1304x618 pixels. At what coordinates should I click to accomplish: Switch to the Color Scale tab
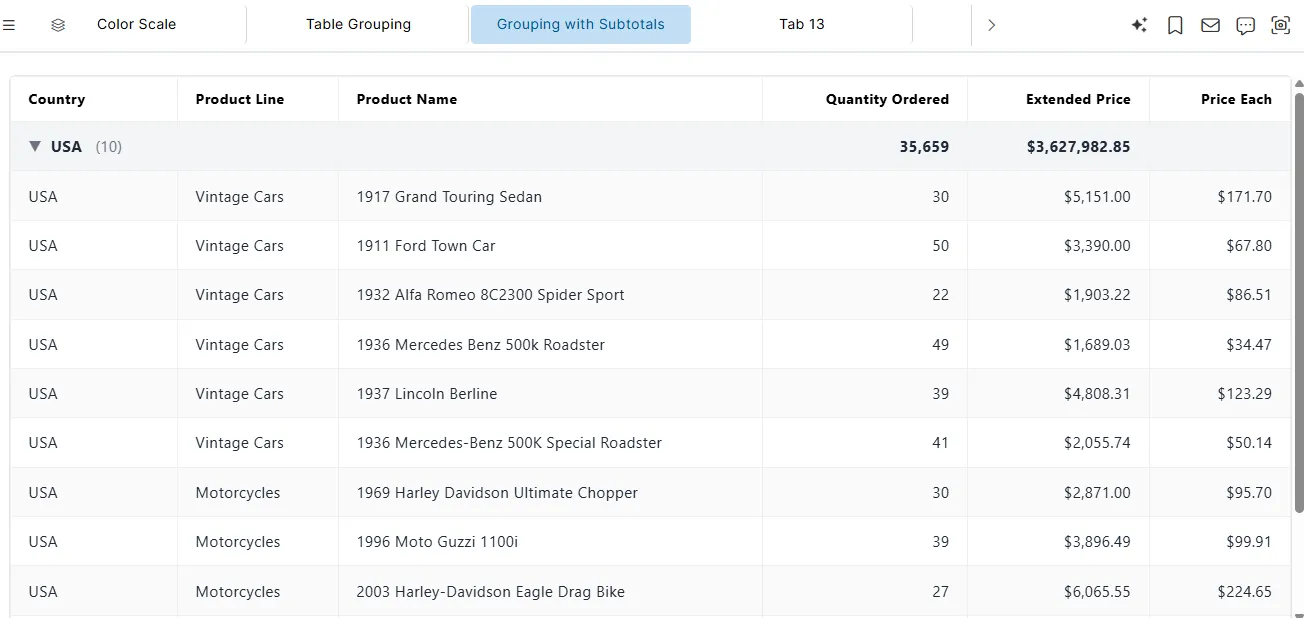135,24
